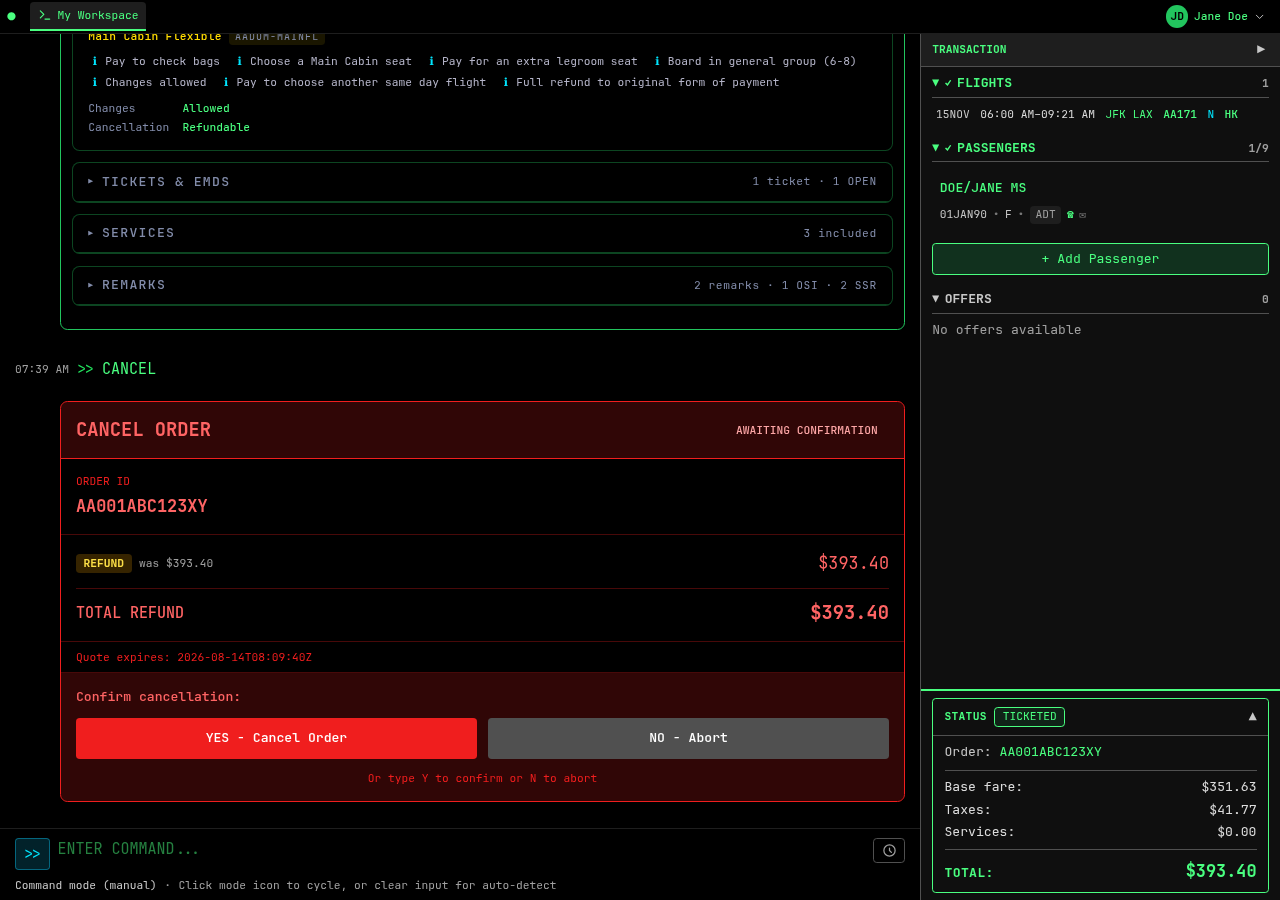The width and height of the screenshot is (1280, 900).
Task: Switch to My Workspace tab
Action: (88, 16)
